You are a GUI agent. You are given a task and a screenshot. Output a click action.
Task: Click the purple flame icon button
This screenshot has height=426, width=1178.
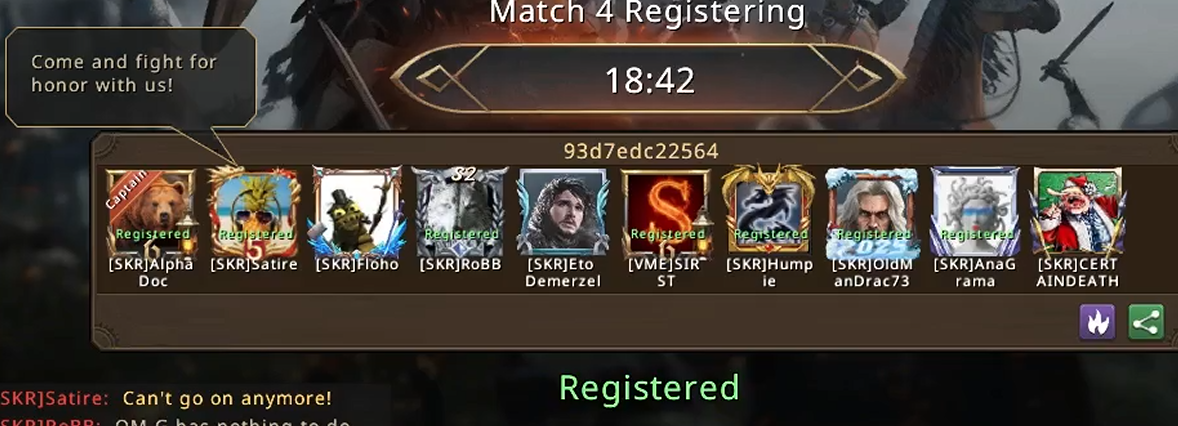(1097, 322)
